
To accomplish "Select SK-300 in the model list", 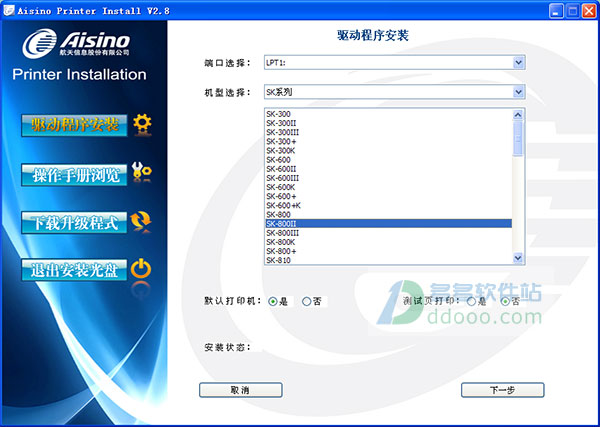I will (x=388, y=114).
